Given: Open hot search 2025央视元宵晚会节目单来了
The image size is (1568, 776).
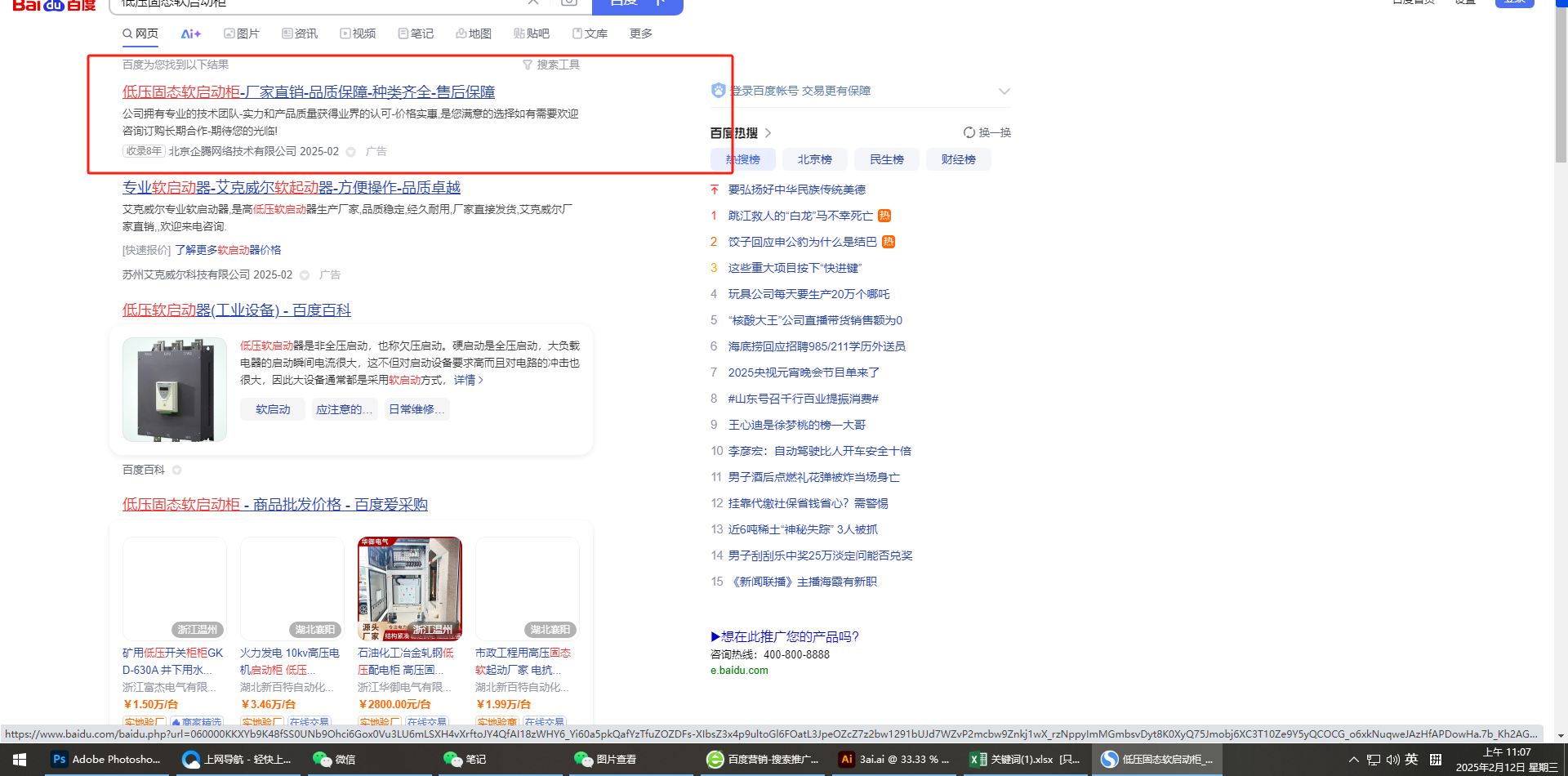Looking at the screenshot, I should pyautogui.click(x=804, y=372).
